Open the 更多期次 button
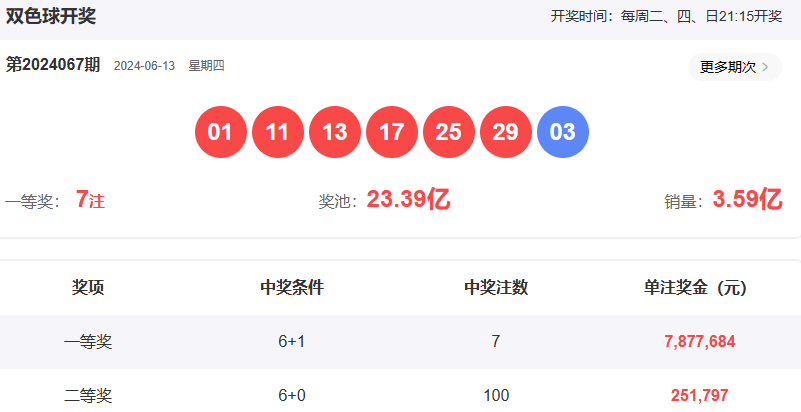Viewport: 801px width, 412px height. (727, 67)
